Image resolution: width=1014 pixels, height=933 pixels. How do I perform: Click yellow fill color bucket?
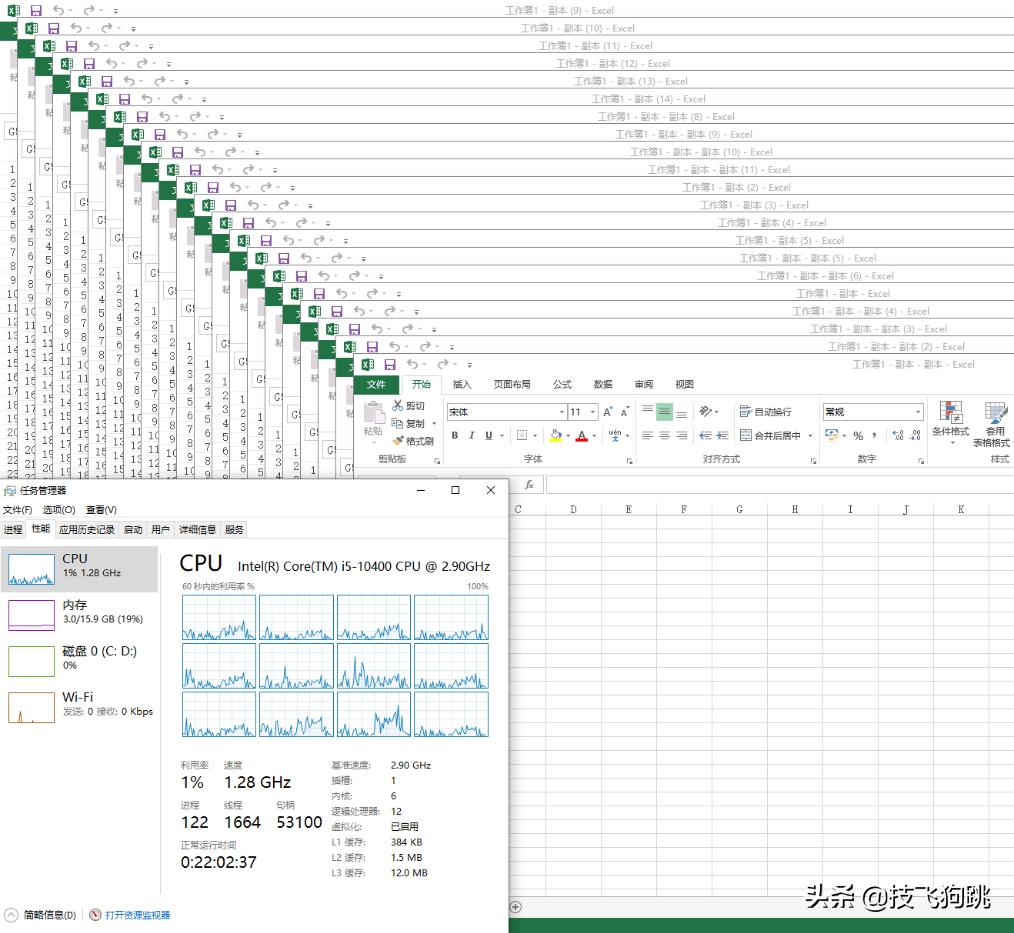556,435
